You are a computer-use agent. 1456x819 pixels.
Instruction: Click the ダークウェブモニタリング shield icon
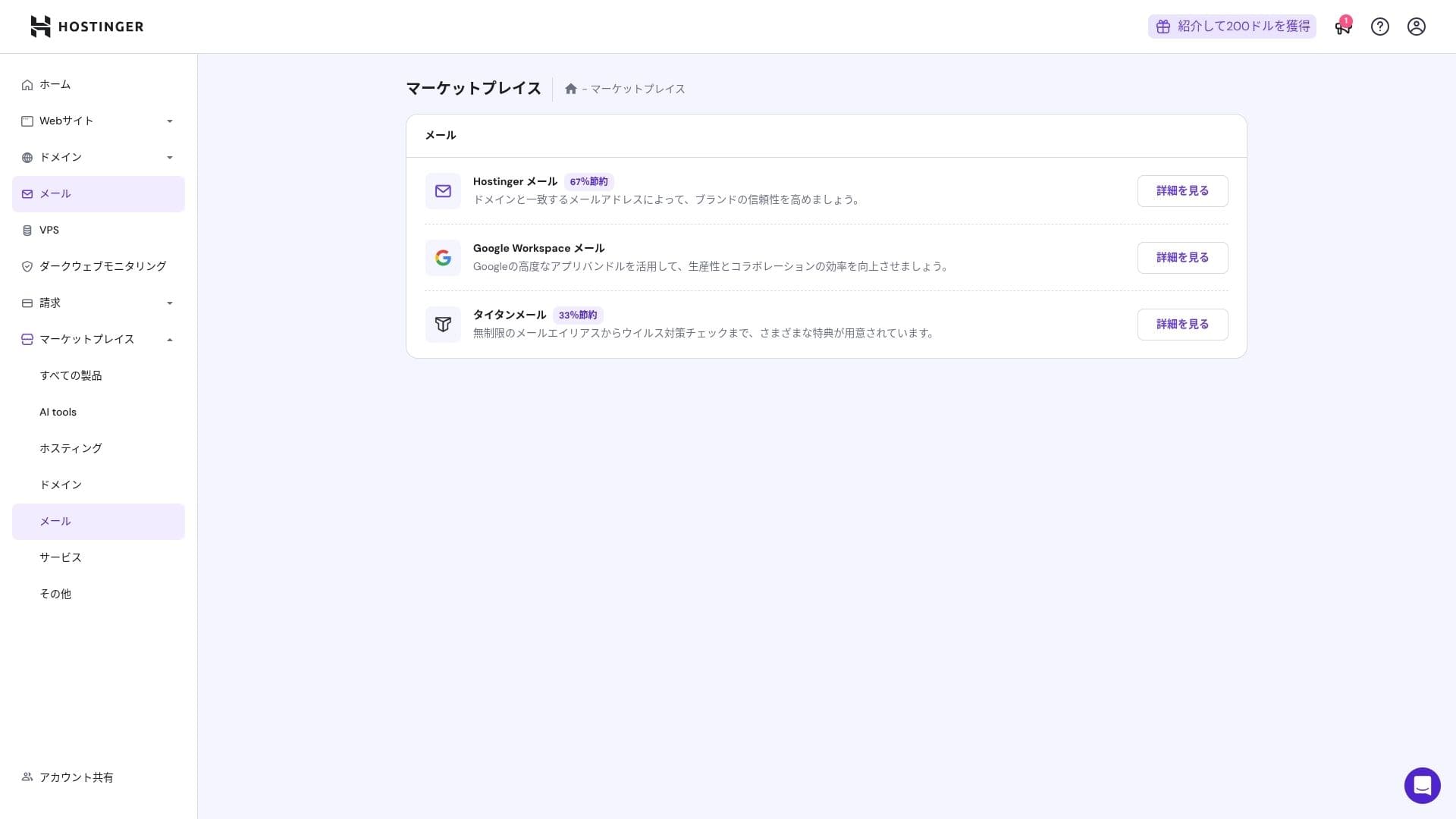27,267
